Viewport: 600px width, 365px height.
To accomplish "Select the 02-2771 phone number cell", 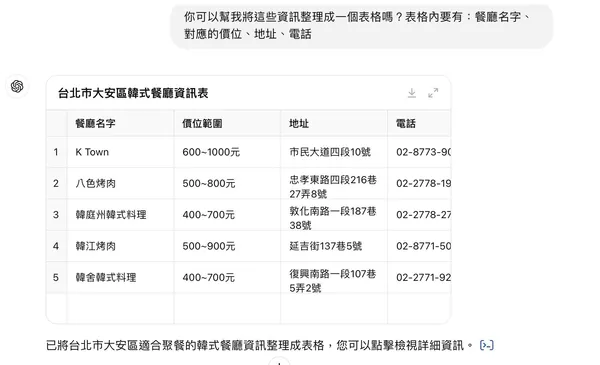I will pos(419,277).
